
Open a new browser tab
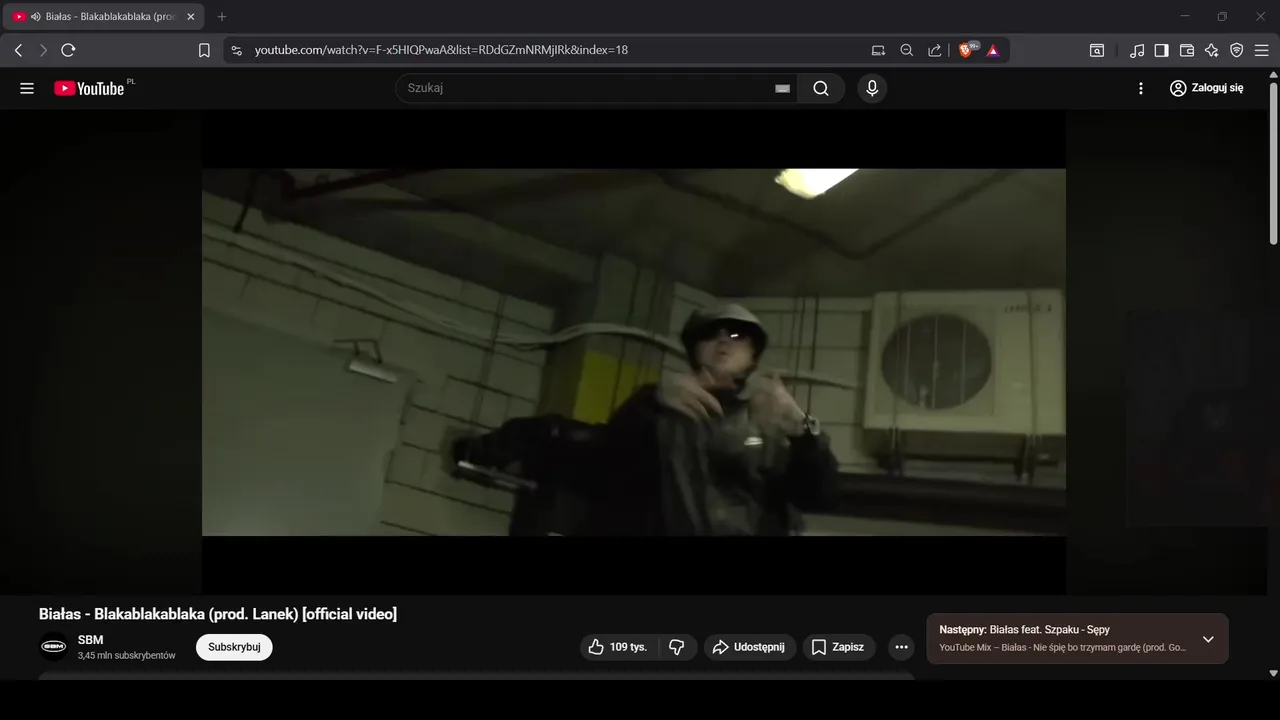click(222, 17)
